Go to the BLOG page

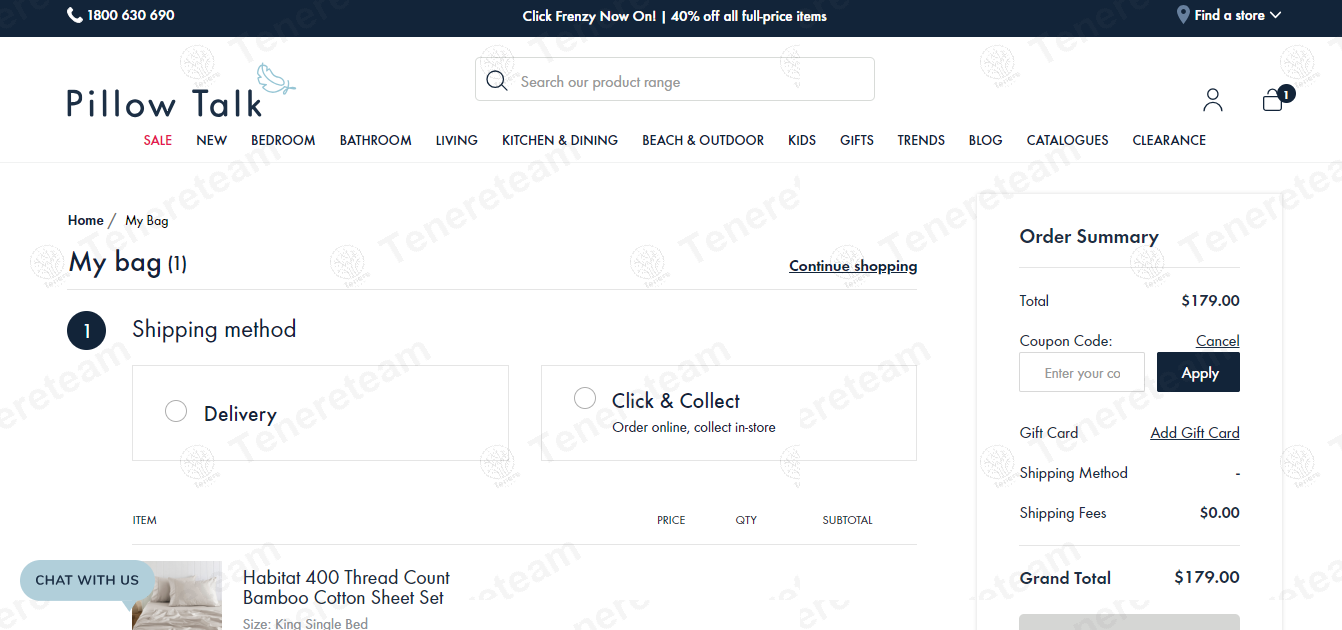tap(986, 140)
